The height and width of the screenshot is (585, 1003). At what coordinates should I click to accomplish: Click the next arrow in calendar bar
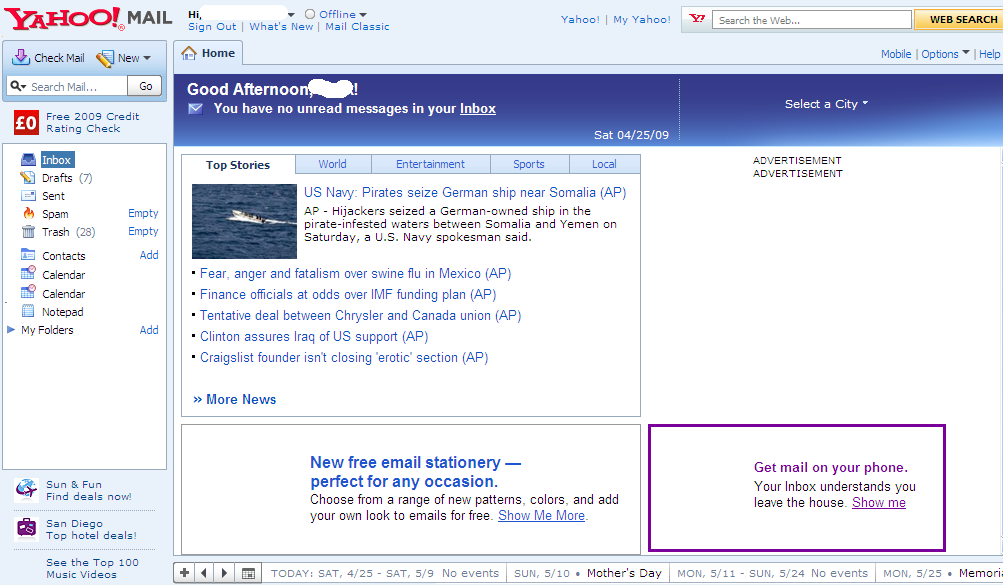(225, 573)
